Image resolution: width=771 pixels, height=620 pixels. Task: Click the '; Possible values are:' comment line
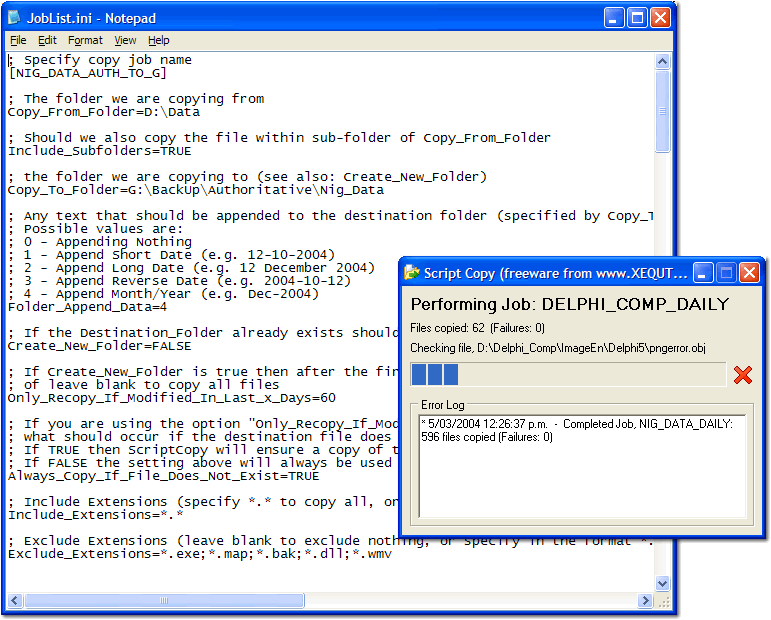[95, 229]
